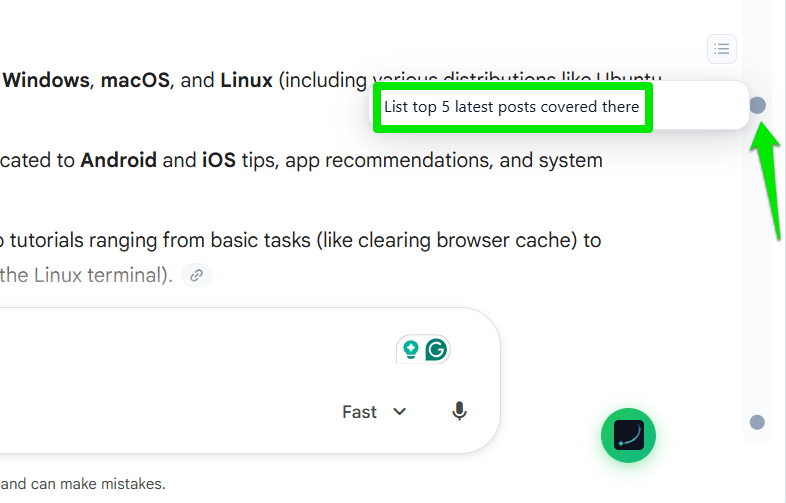Start voice input with the microphone

459,412
